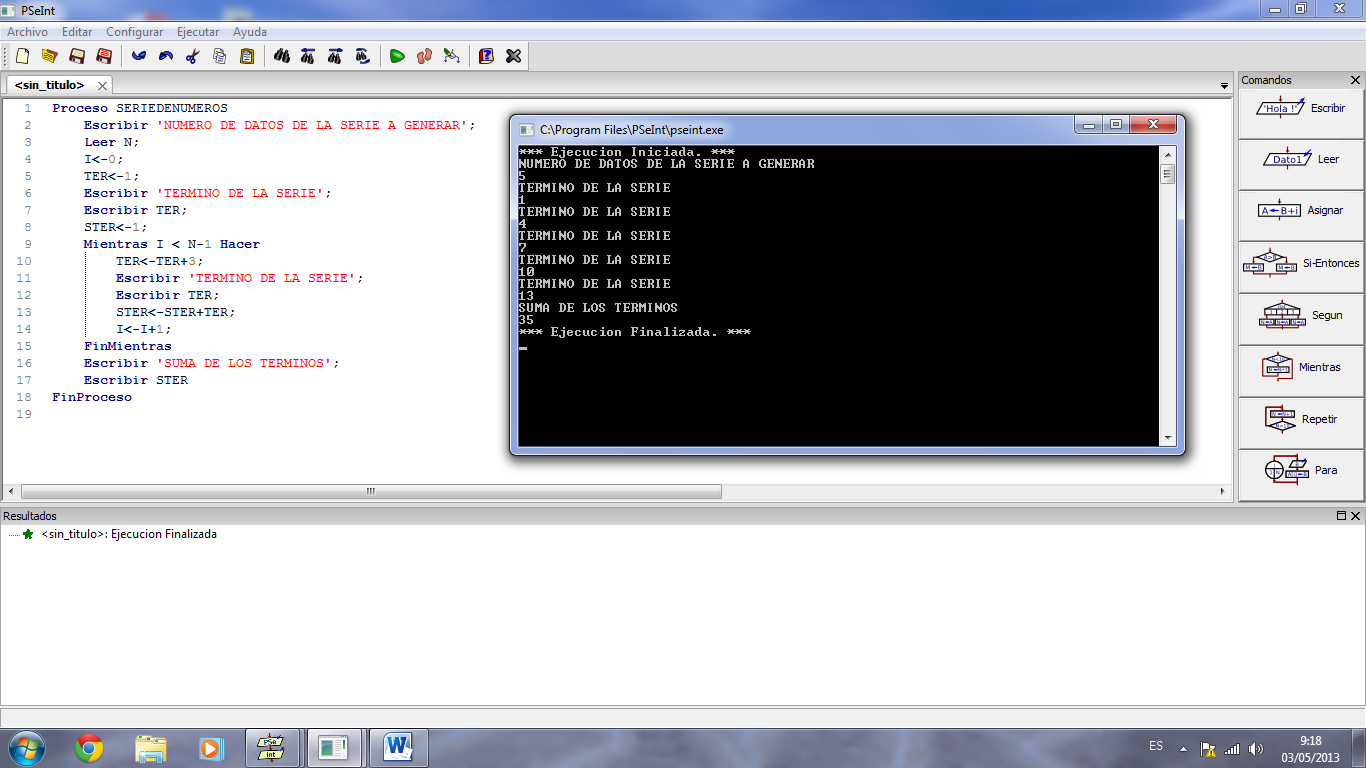Click the editor horizontal scrollbar thumb

pyautogui.click(x=371, y=492)
